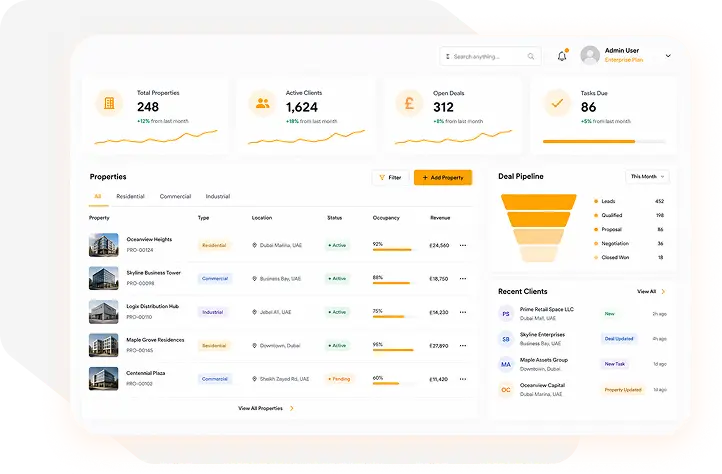Click the Tasks Due progress bar
This screenshot has height=474, width=722.
click(x=604, y=141)
